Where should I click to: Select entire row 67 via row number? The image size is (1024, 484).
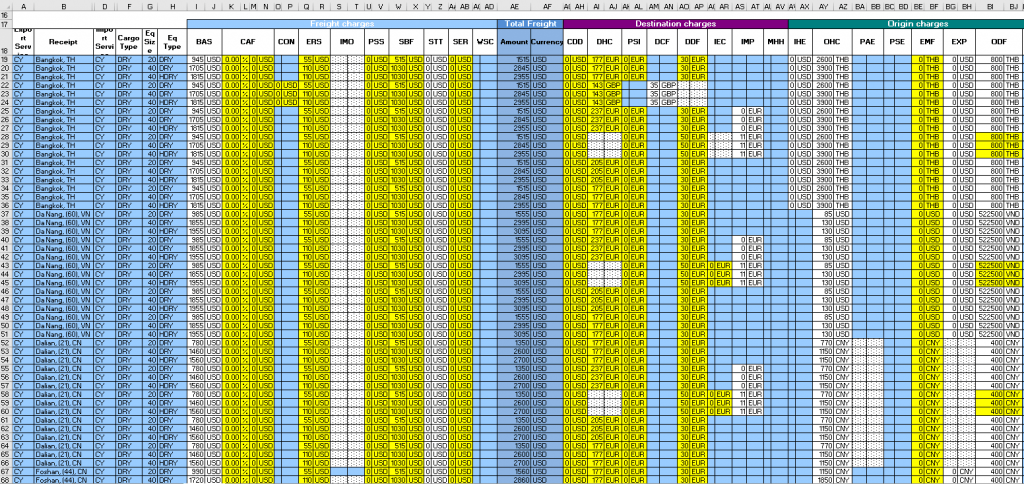tap(5, 472)
